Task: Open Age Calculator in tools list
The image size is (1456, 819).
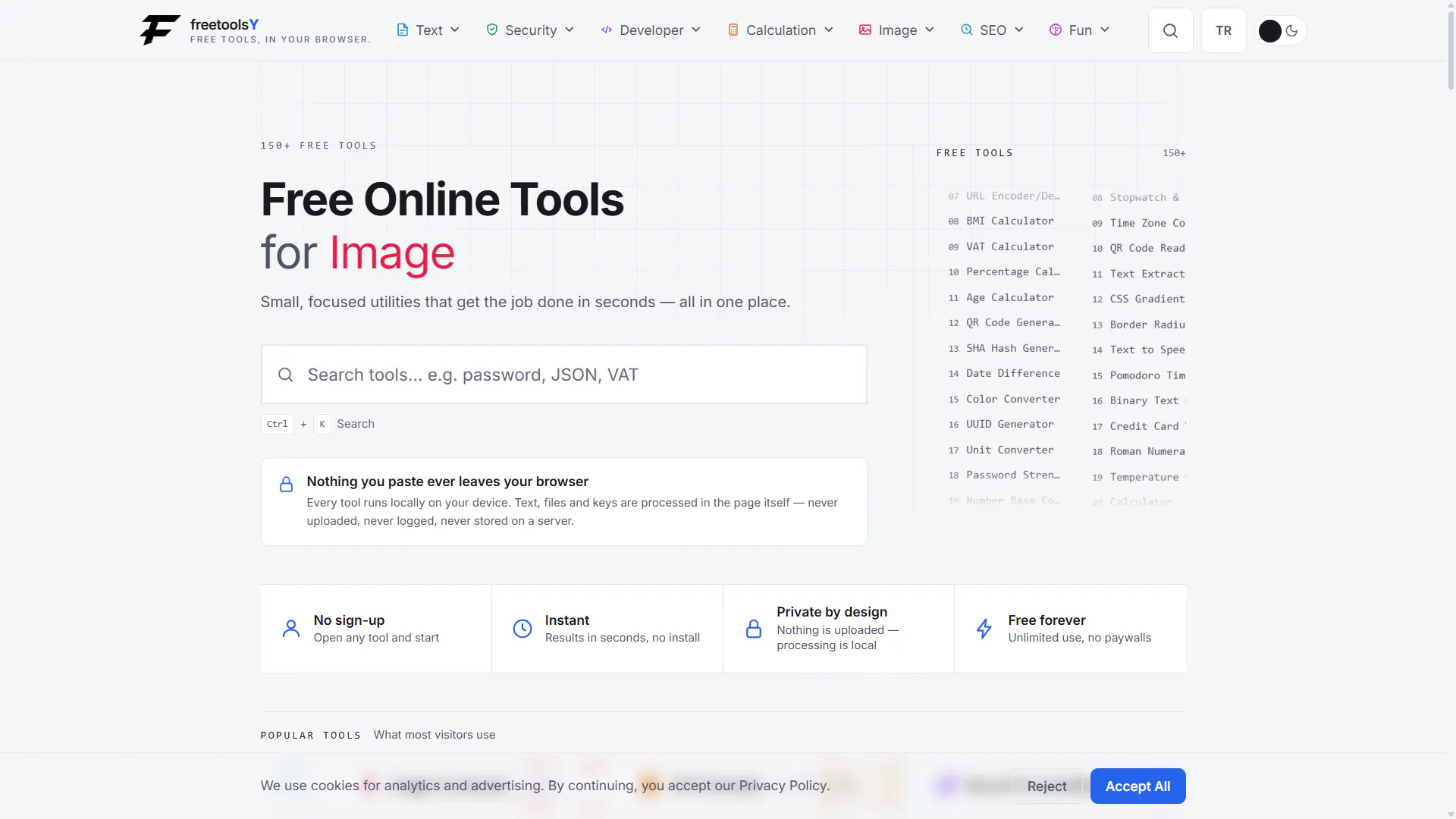Action: point(1009,297)
